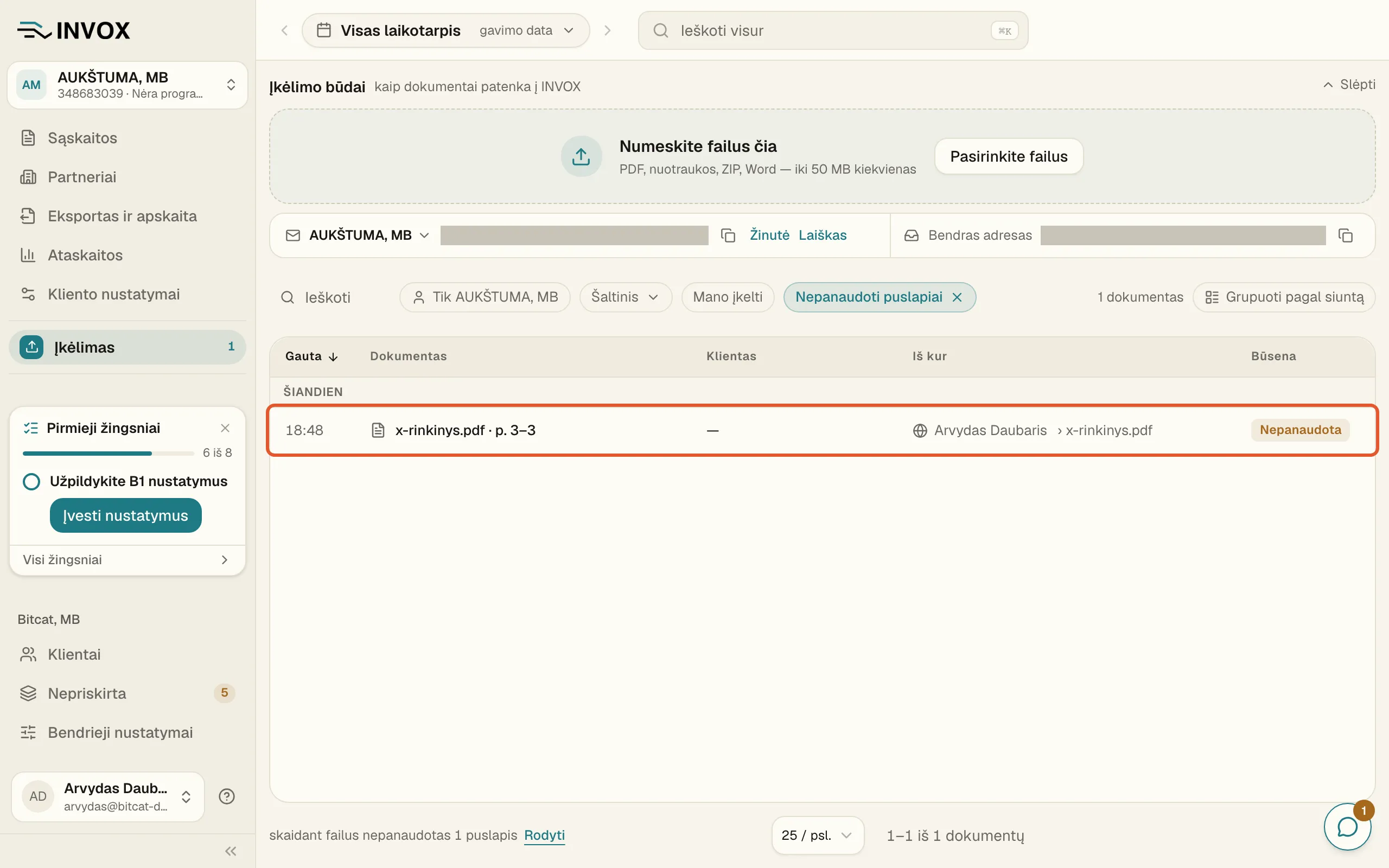Toggle the Mano įkelti filter

tap(727, 297)
